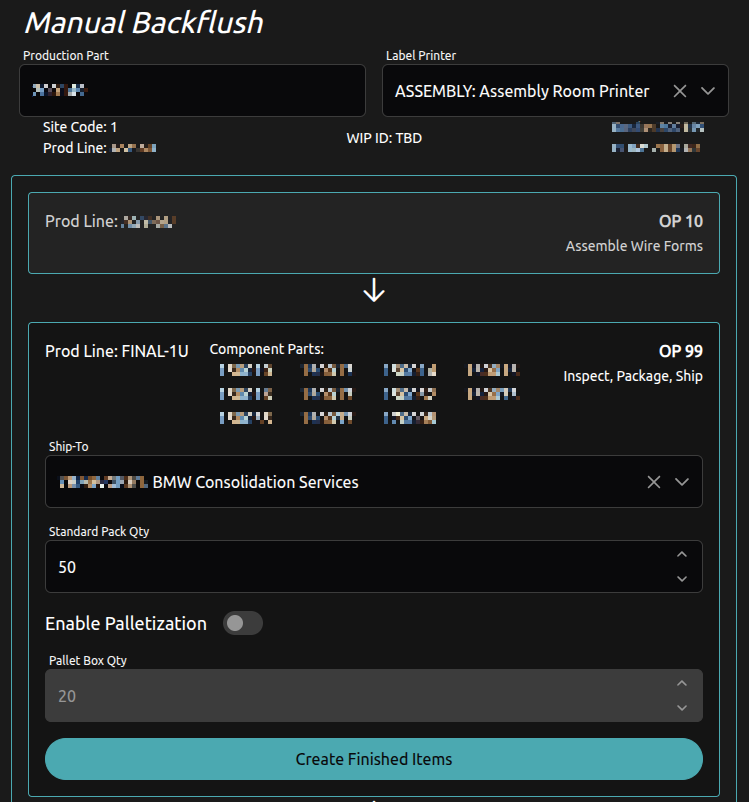Click the OP 99 heading
The image size is (749, 802).
(680, 351)
